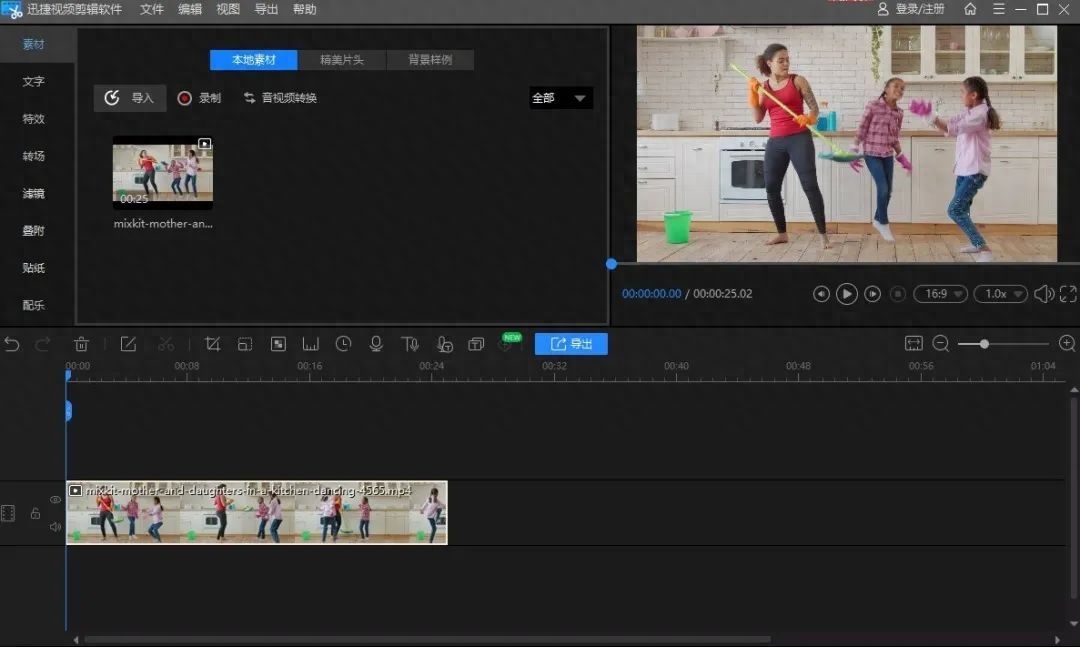The width and height of the screenshot is (1080, 647).
Task: Select the mixkit-mother-an... media thumbnail
Action: pyautogui.click(x=163, y=173)
